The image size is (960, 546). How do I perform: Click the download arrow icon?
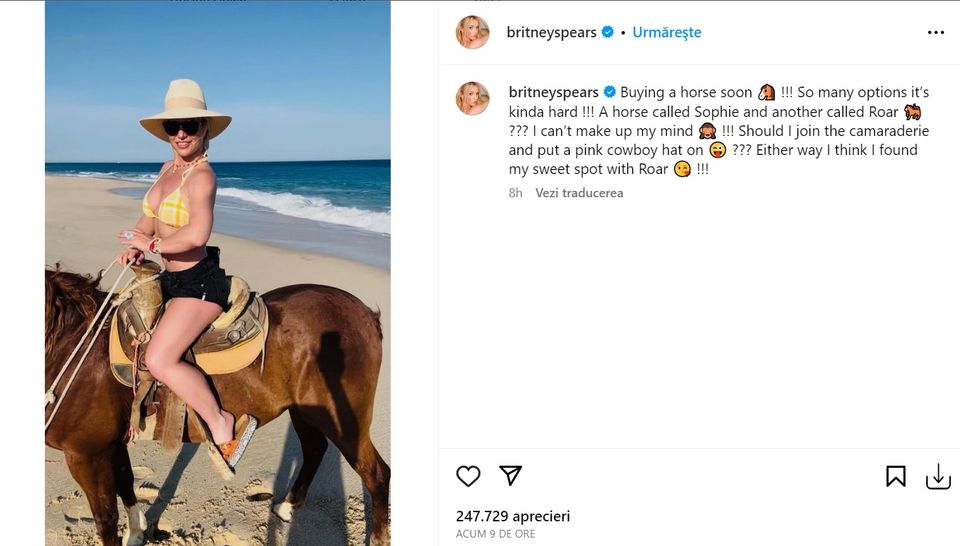tap(938, 477)
